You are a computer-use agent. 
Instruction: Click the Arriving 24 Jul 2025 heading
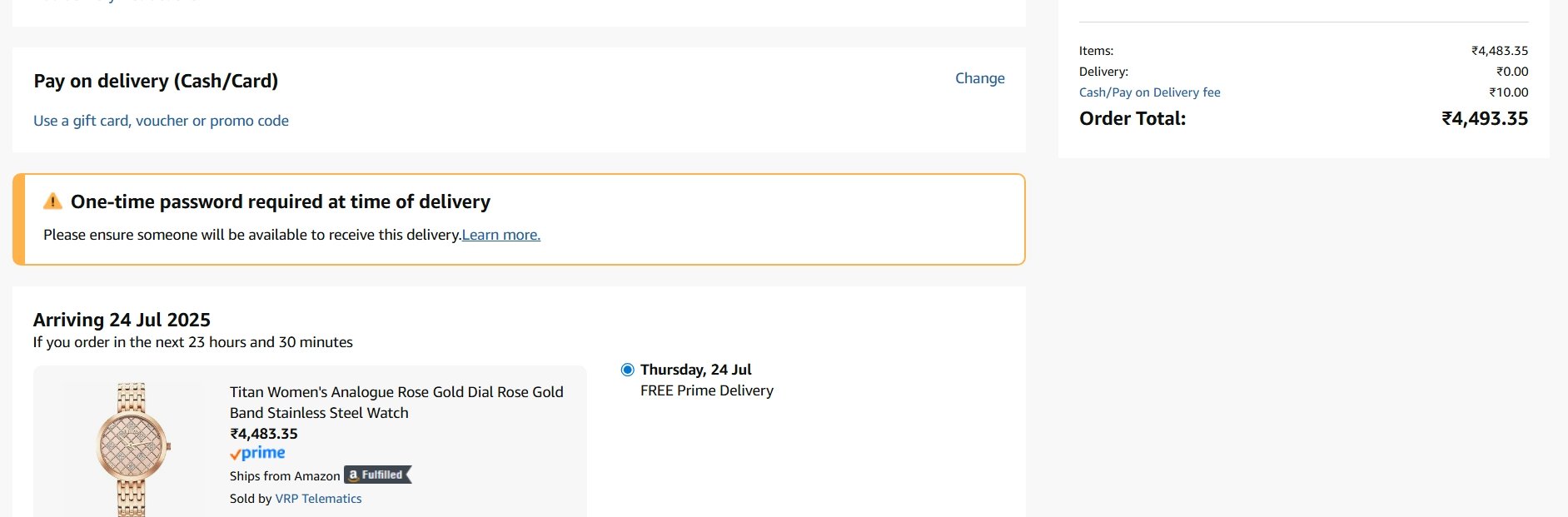click(x=122, y=320)
